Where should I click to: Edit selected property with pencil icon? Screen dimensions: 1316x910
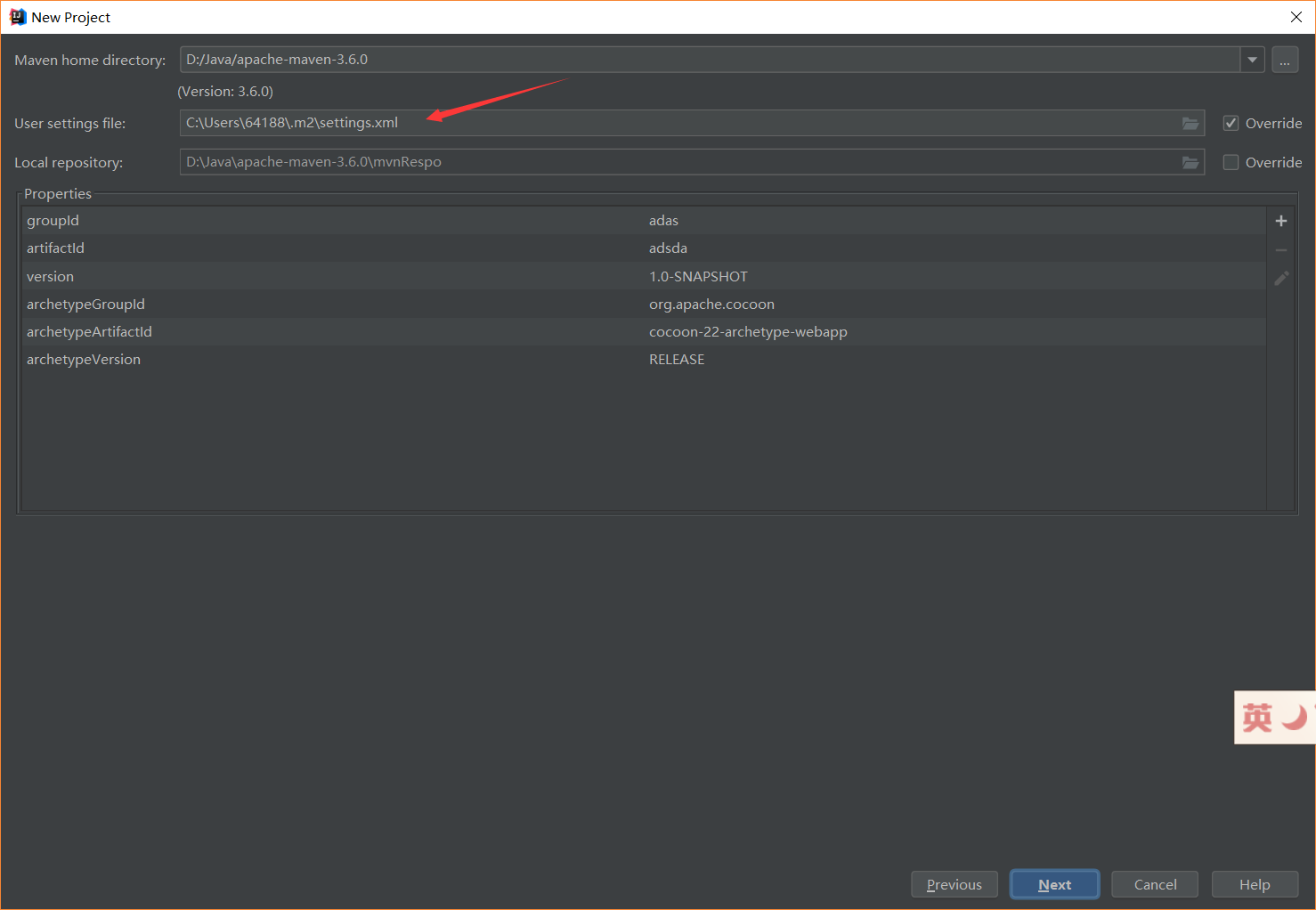tap(1281, 279)
